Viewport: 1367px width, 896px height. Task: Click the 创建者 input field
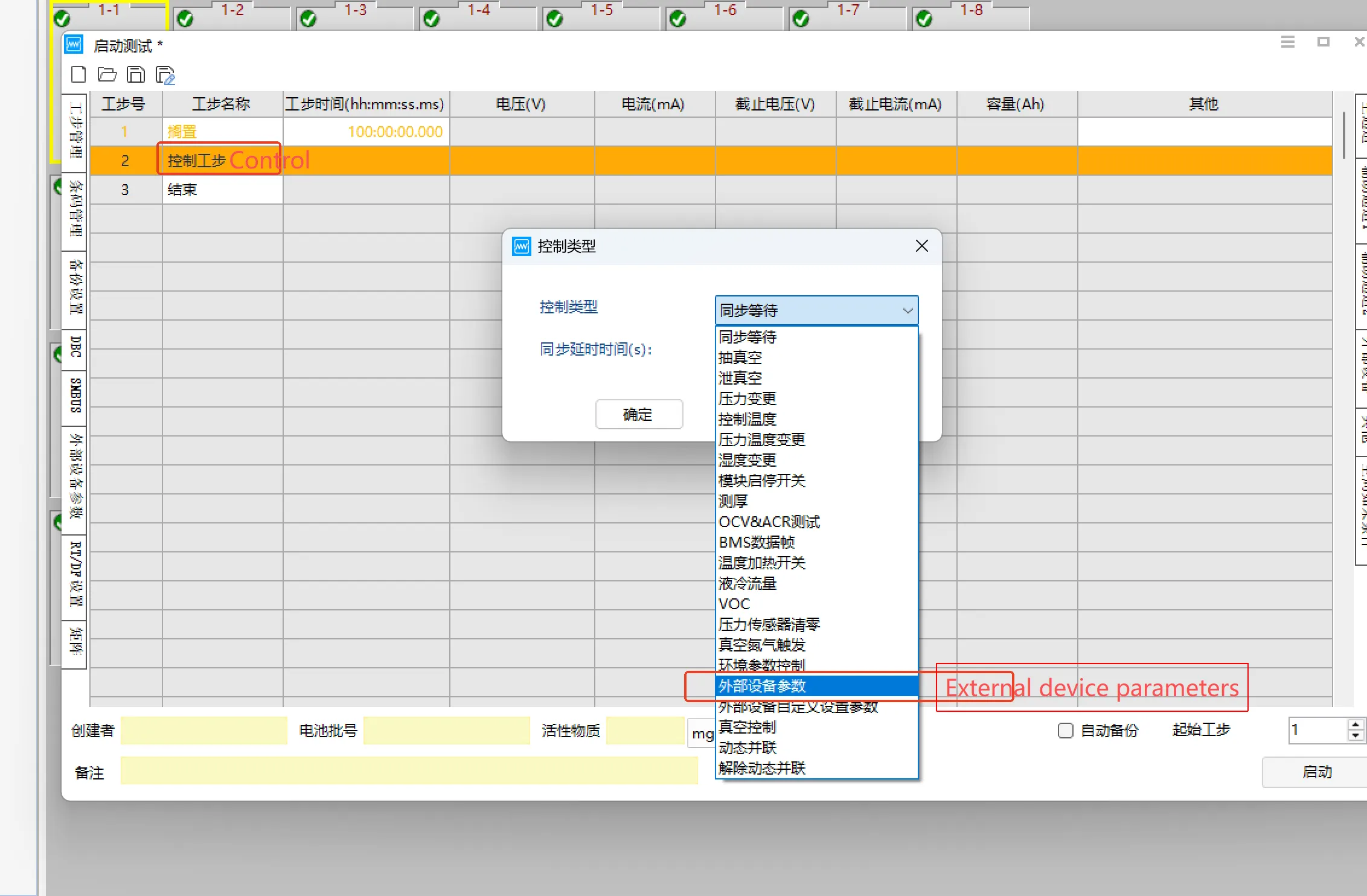click(x=204, y=731)
